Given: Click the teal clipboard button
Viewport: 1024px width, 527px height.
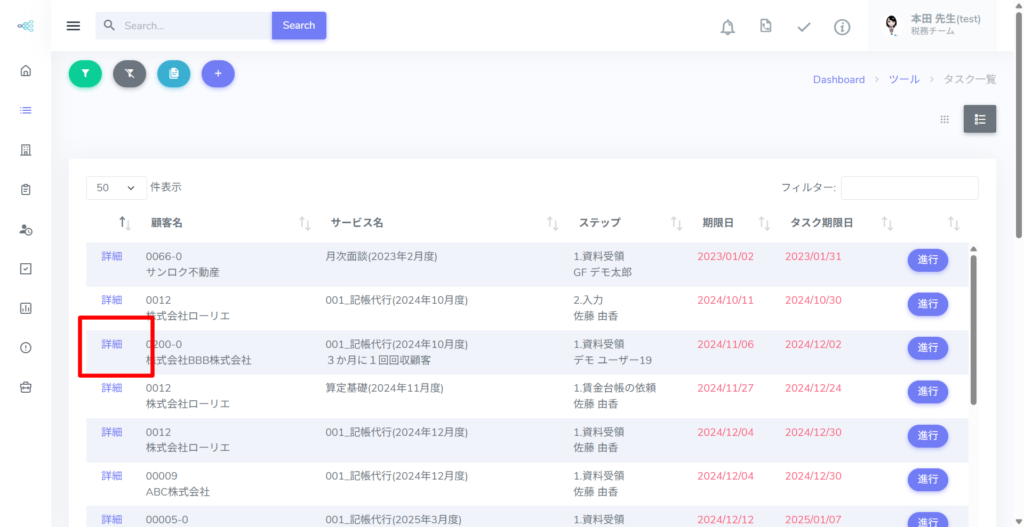Looking at the screenshot, I should pos(173,73).
